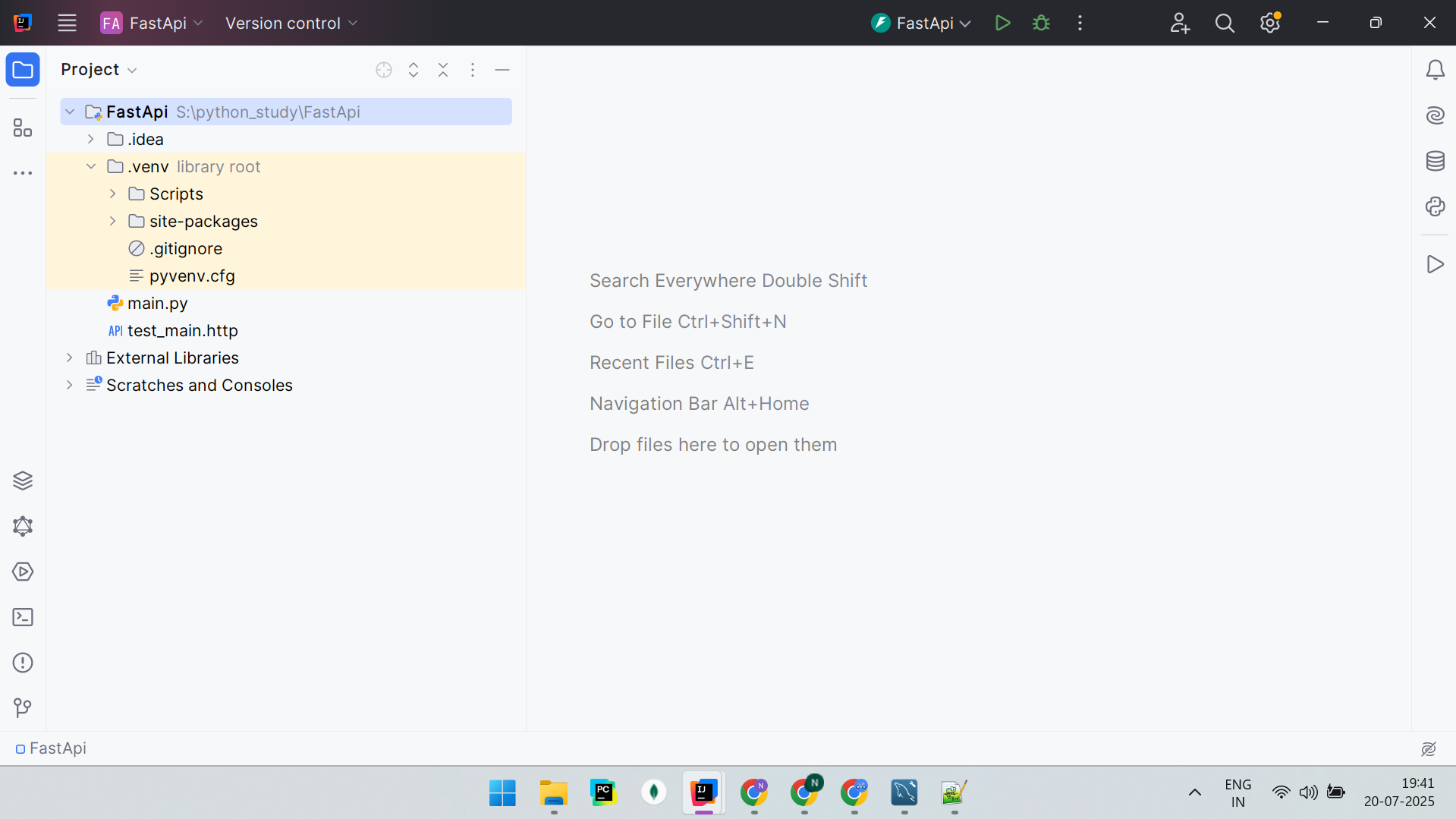This screenshot has width=1456, height=819.
Task: Toggle the Project tool window sidebar button
Action: pos(23,70)
